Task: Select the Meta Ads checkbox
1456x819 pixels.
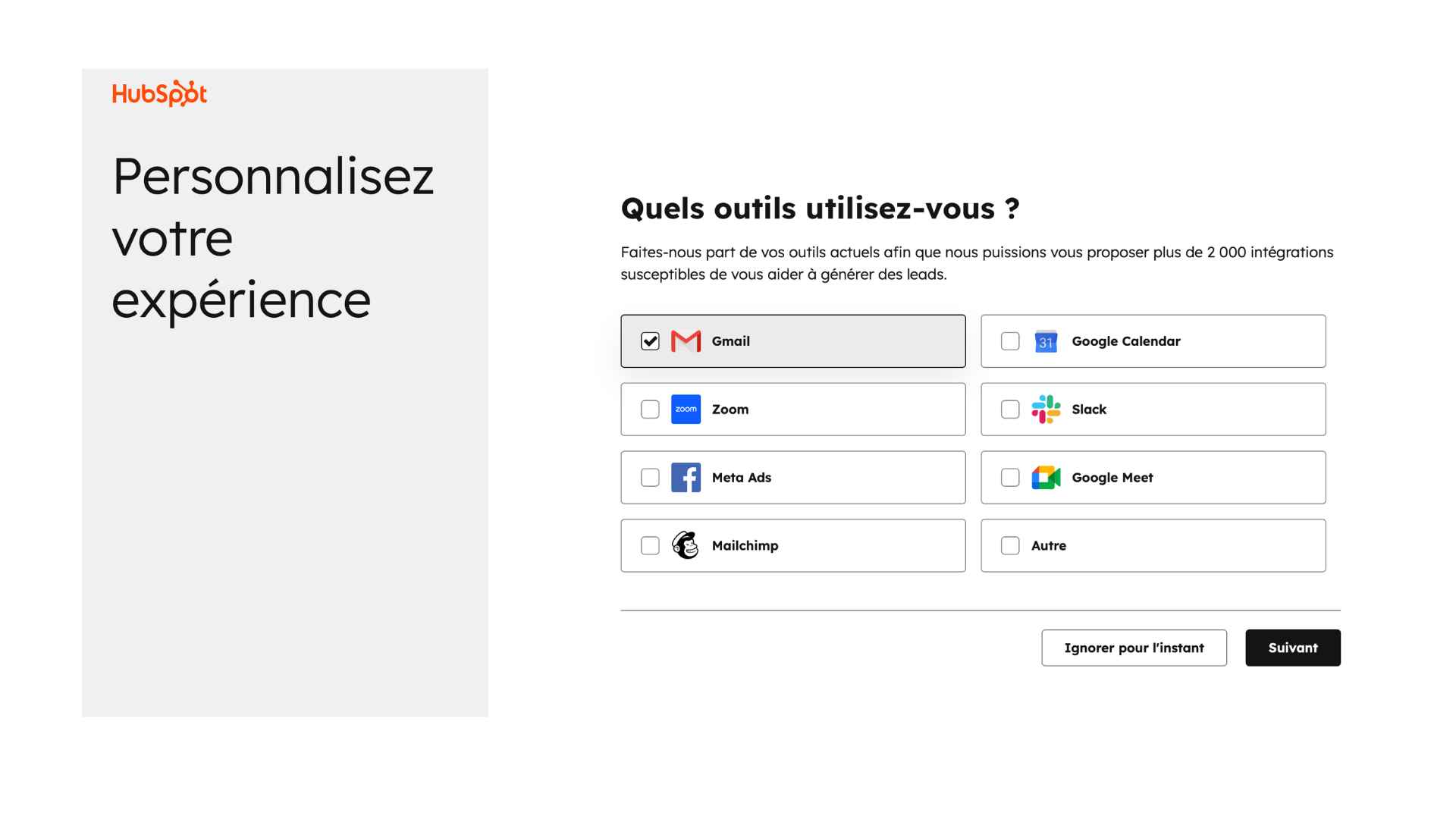Action: [x=650, y=478]
